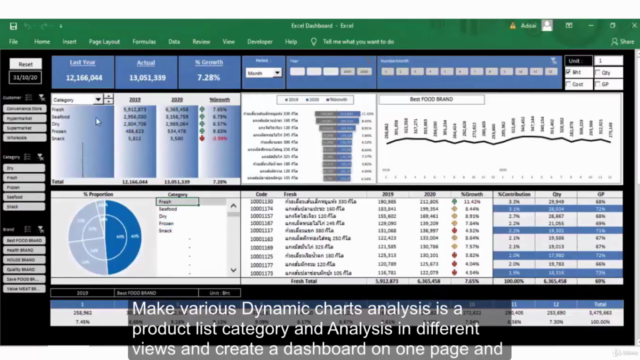Open the Period Month dropdown
Viewport: 640px width, 360px height.
pyautogui.click(x=277, y=73)
